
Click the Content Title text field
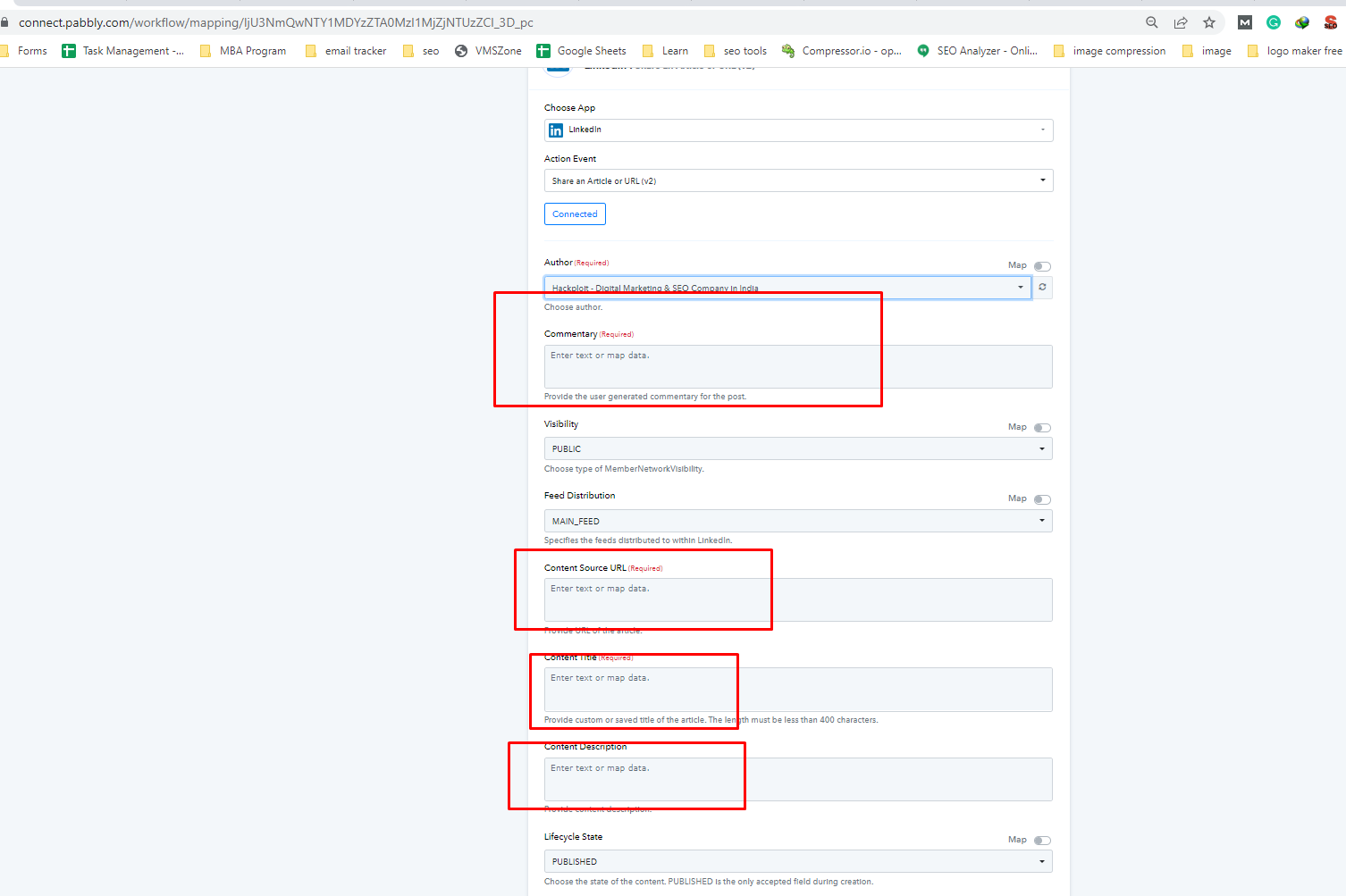click(x=798, y=690)
